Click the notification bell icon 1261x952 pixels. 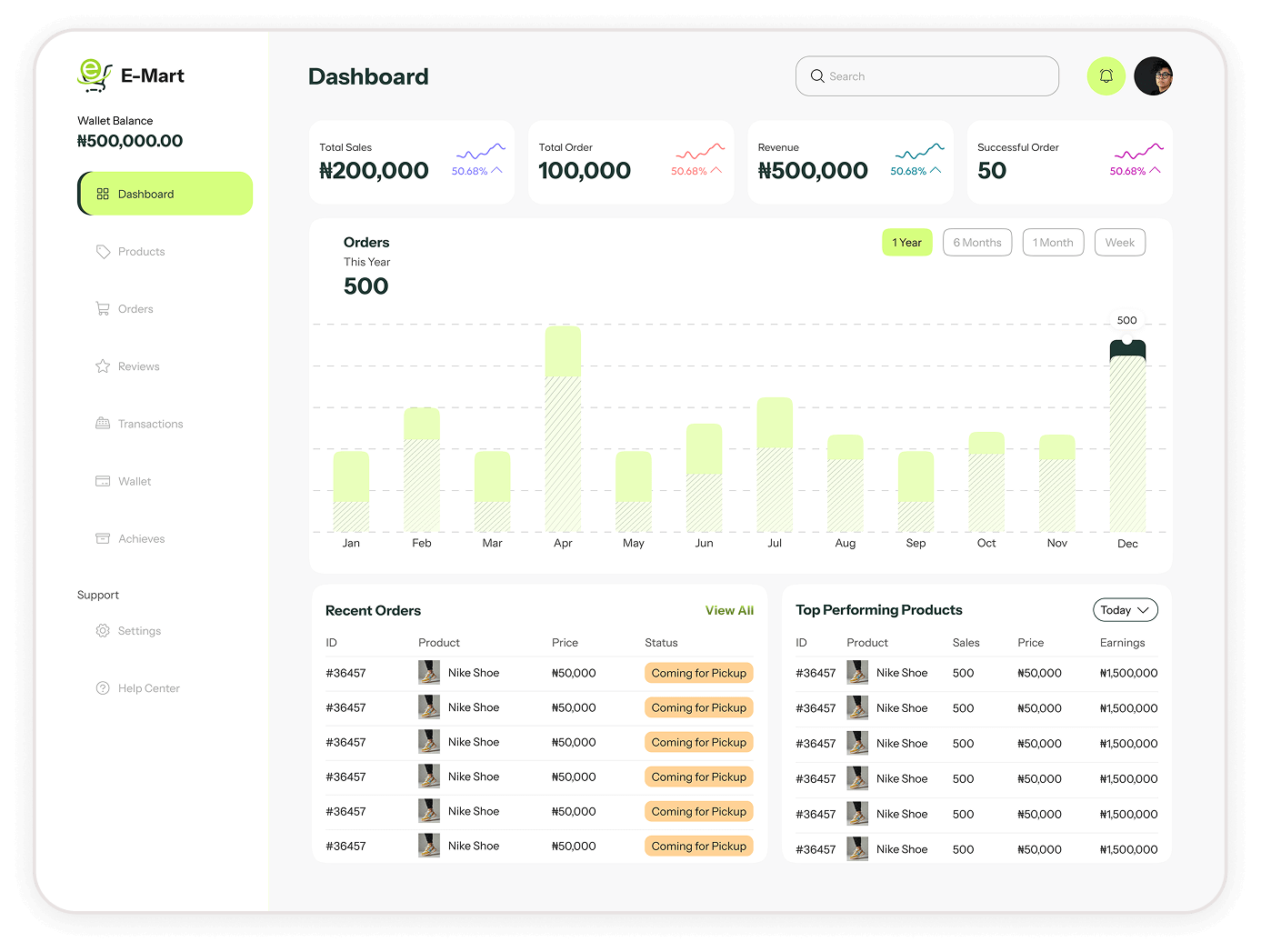(1106, 76)
